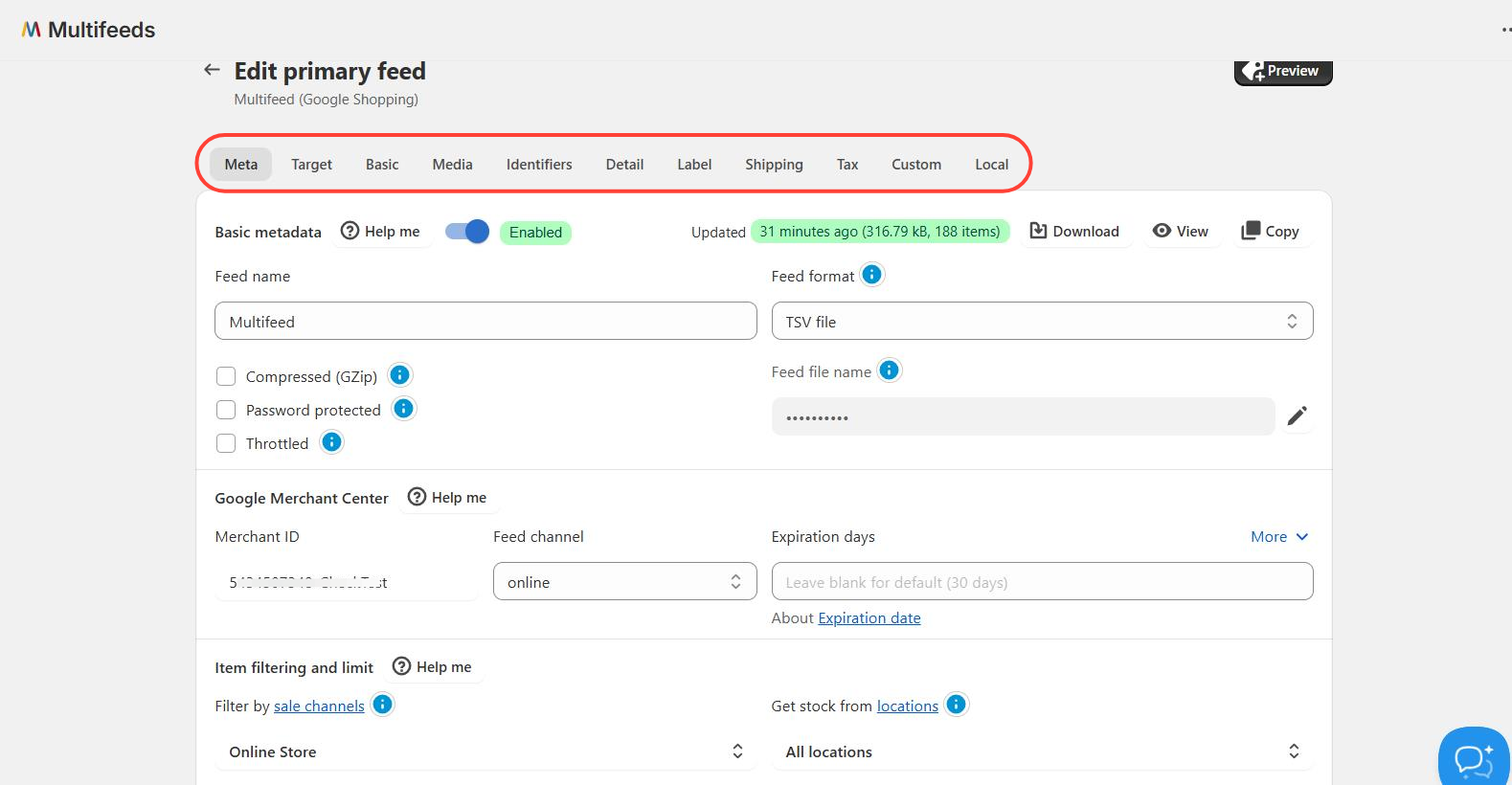Image resolution: width=1512 pixels, height=785 pixels.
Task: Go back using the left arrow
Action: [x=212, y=70]
